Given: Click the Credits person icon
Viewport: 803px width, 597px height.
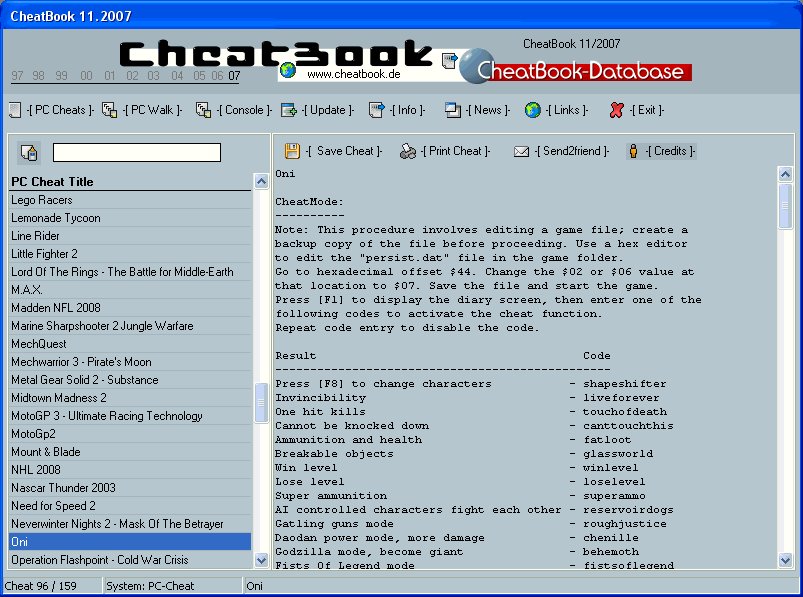Looking at the screenshot, I should (x=633, y=151).
